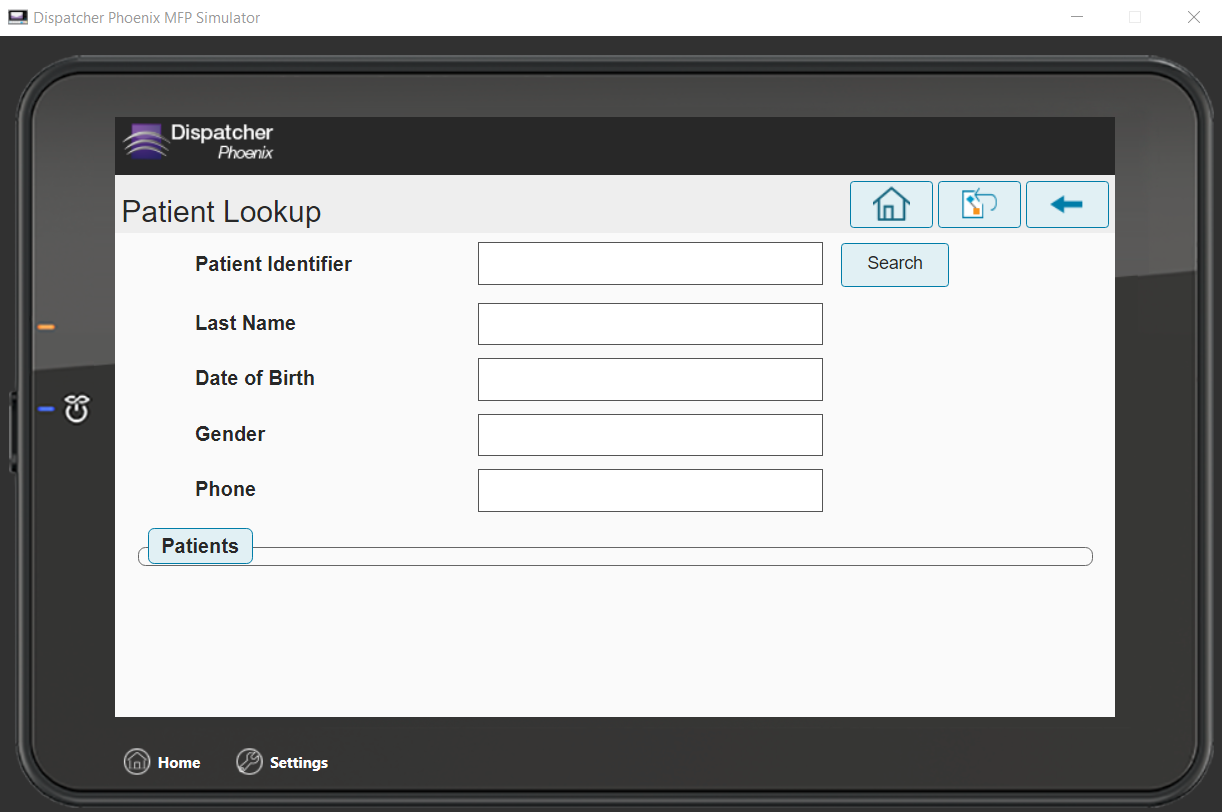Click the Date of Birth label
Viewport: 1222px width, 812px height.
[x=255, y=378]
